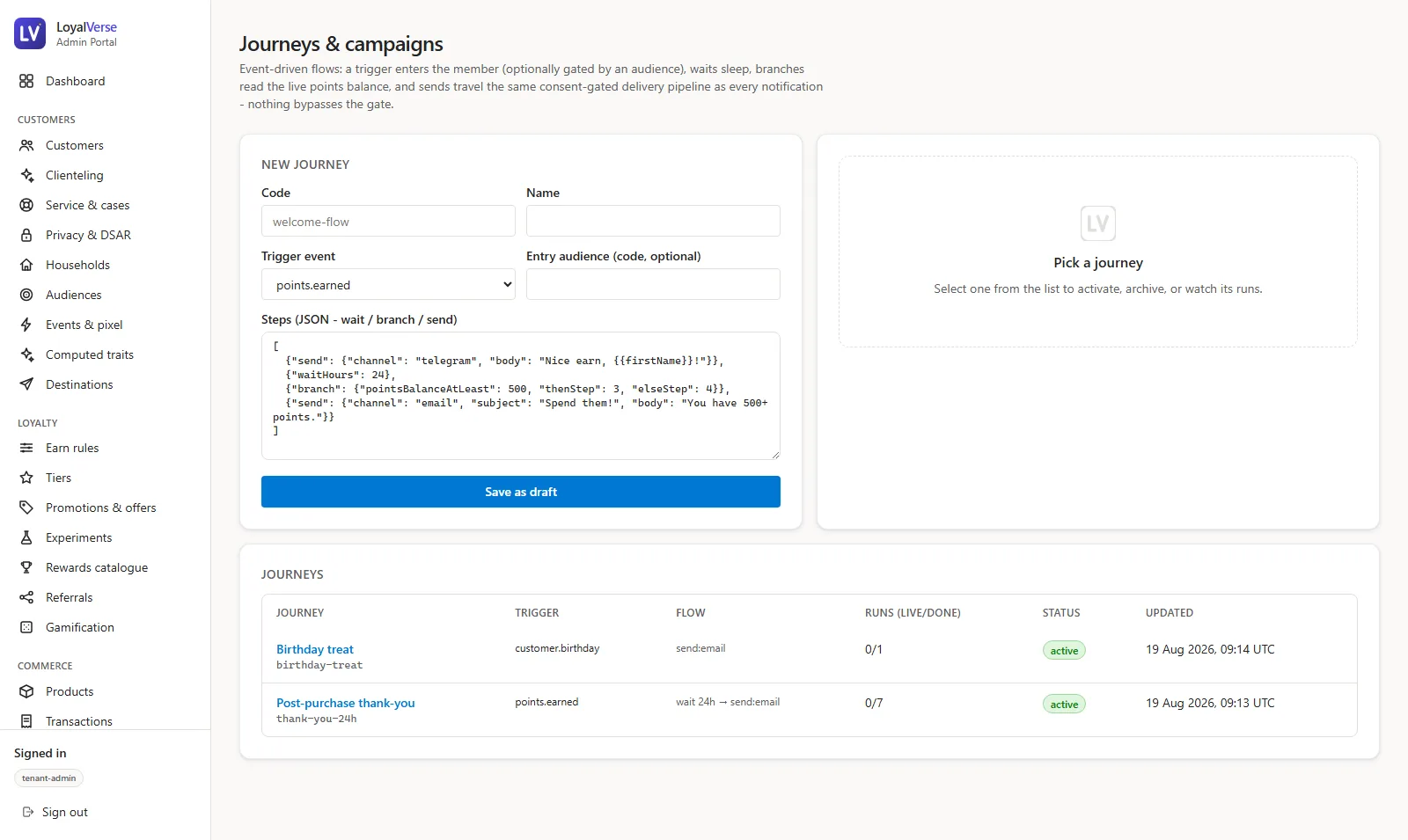Click the FLOW column header

click(691, 613)
